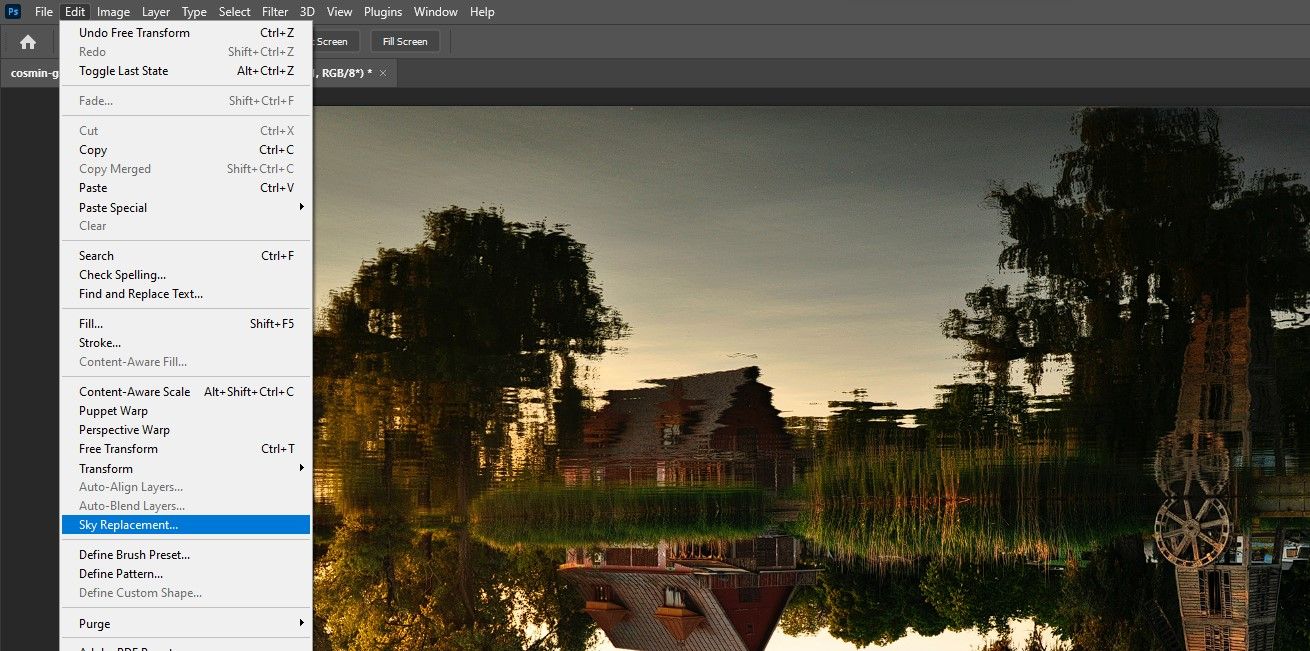Choose the Fill... command
The width and height of the screenshot is (1310, 651).
[186, 324]
